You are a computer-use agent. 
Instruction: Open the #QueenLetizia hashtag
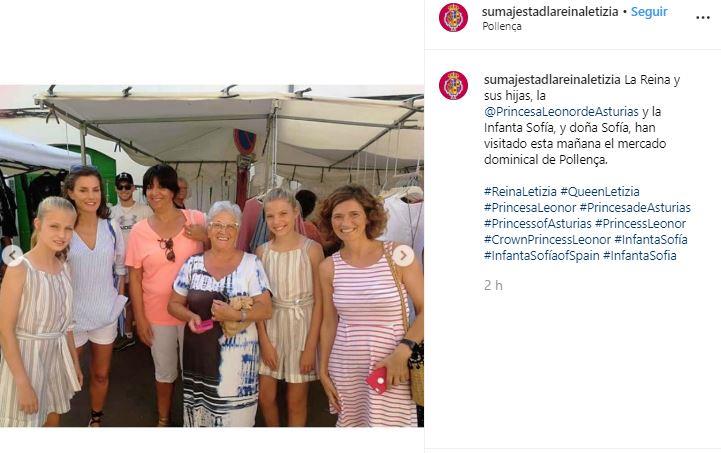[x=600, y=191]
